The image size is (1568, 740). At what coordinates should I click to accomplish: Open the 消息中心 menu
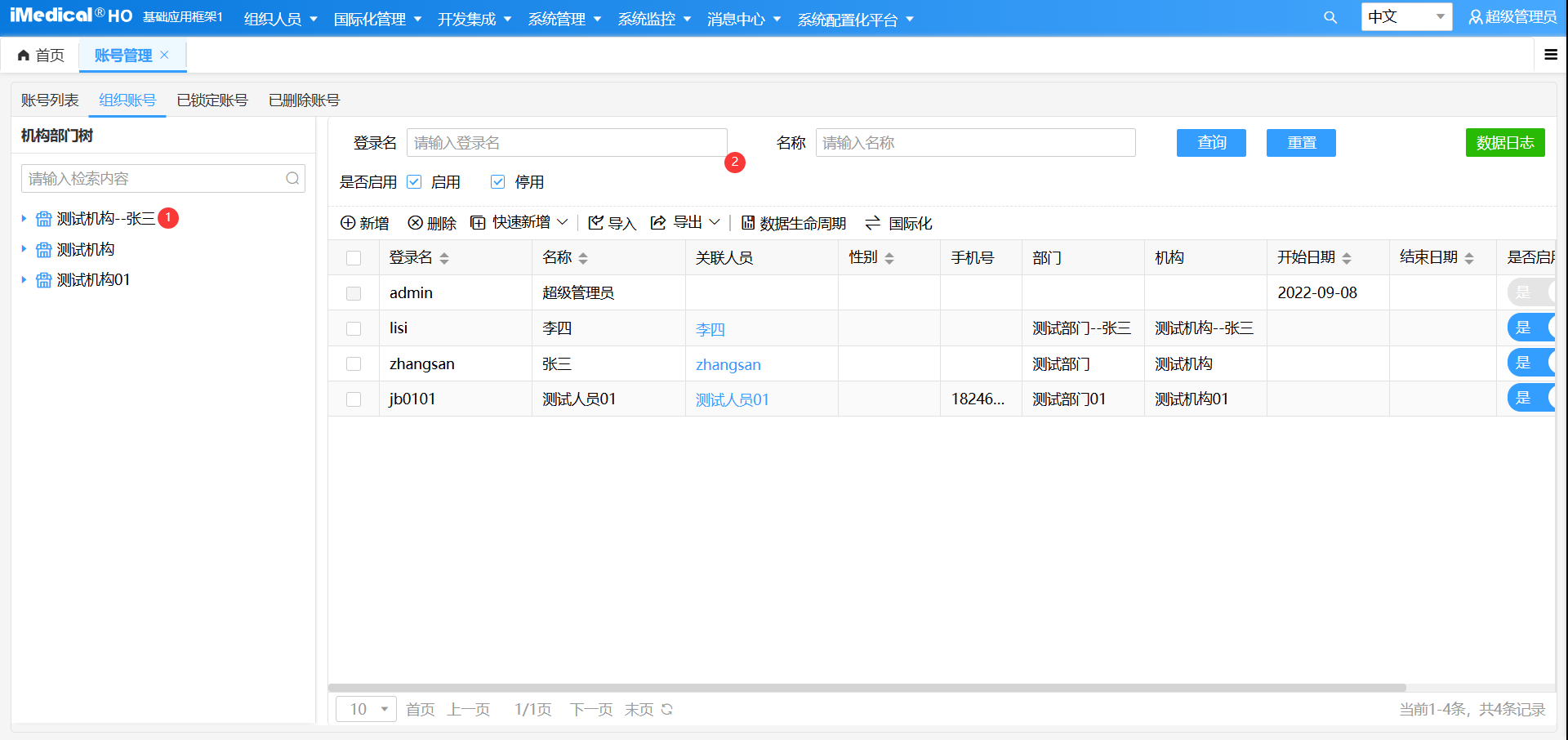[x=744, y=19]
